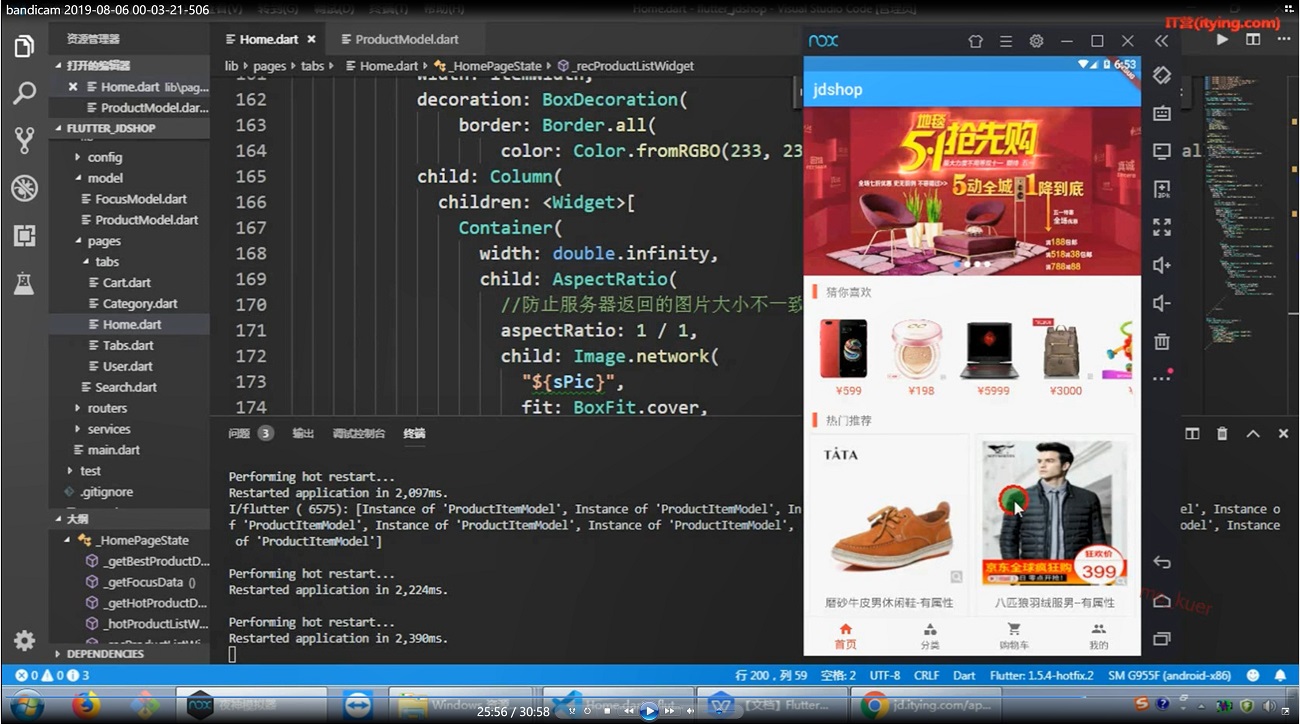
Task: Collapse the Nox side toolbar
Action: tap(1161, 41)
